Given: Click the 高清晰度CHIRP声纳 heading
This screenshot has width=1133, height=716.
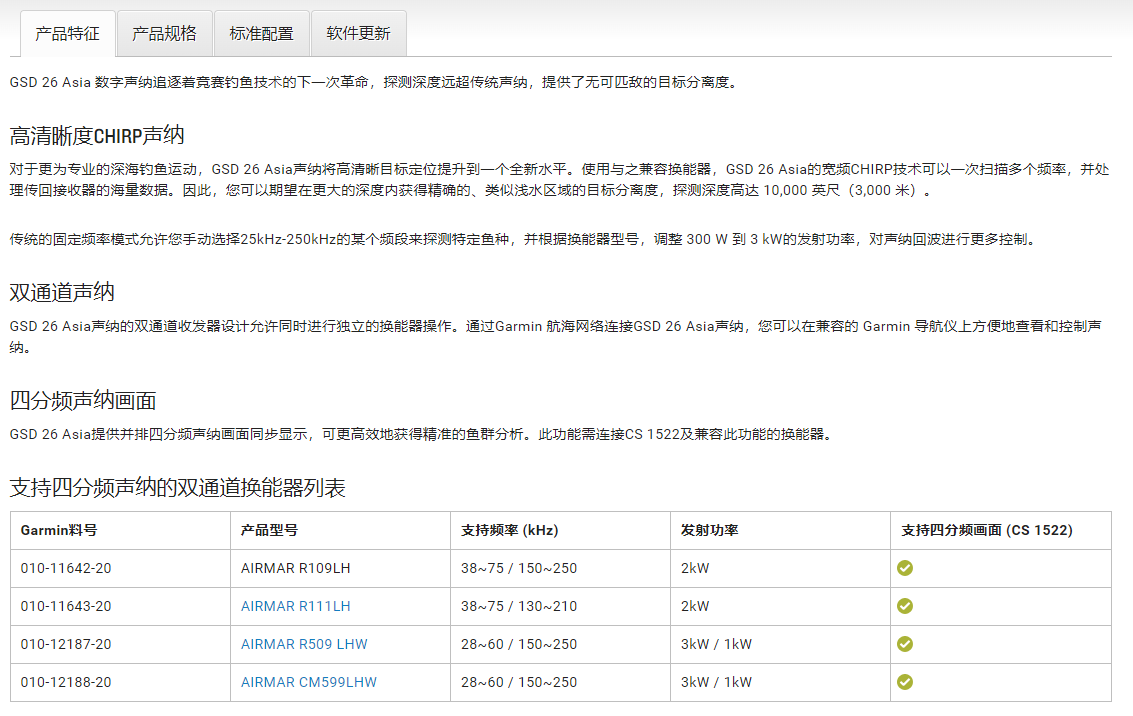Looking at the screenshot, I should tap(97, 136).
